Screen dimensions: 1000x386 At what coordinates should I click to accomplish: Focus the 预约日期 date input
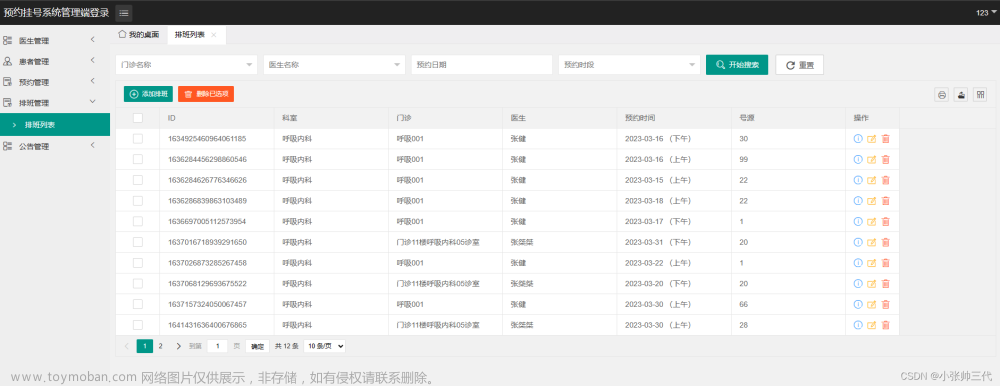[x=482, y=64]
